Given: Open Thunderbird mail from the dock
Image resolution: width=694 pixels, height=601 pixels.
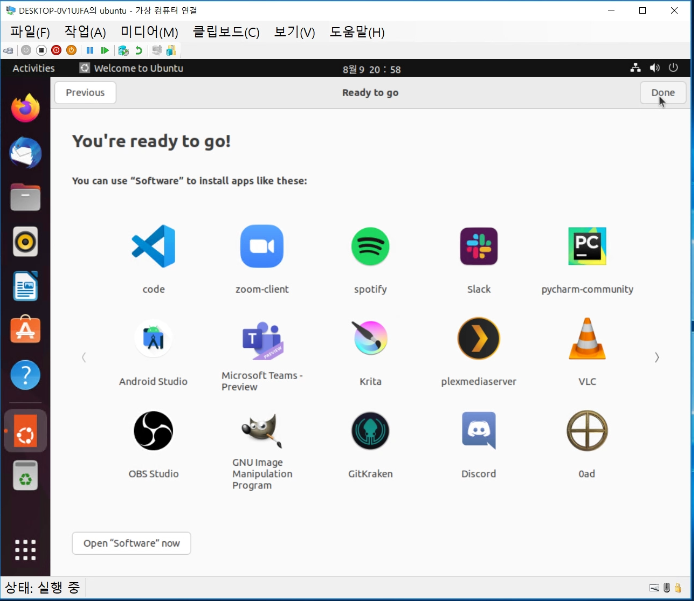Looking at the screenshot, I should tap(25, 153).
